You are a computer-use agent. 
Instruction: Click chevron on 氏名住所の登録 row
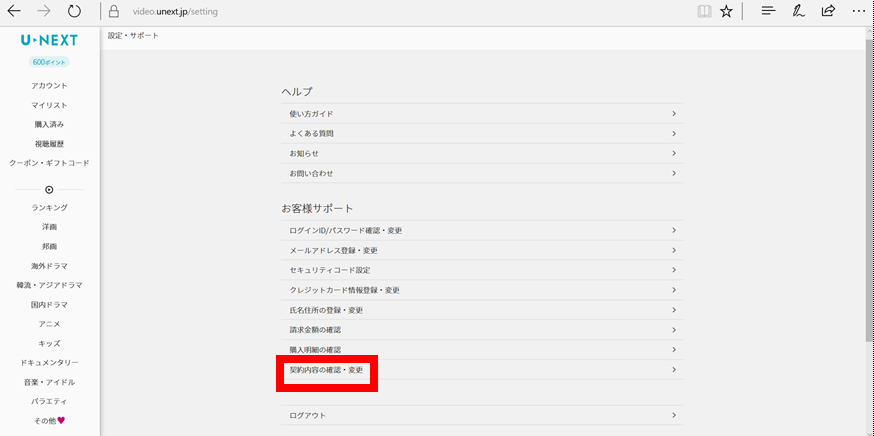tap(674, 310)
